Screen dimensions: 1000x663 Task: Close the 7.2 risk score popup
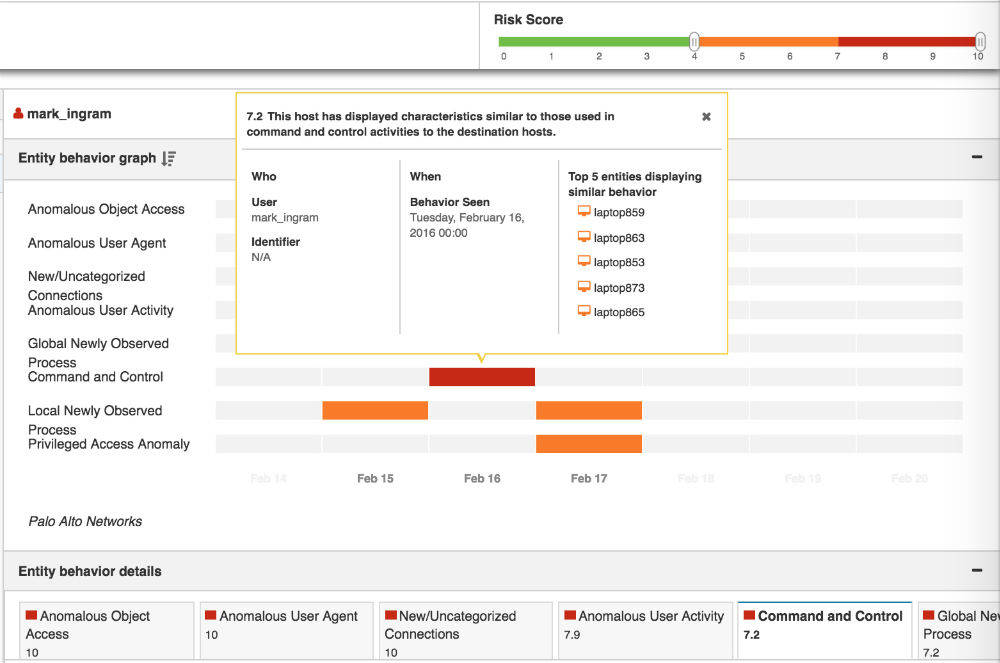[x=706, y=116]
